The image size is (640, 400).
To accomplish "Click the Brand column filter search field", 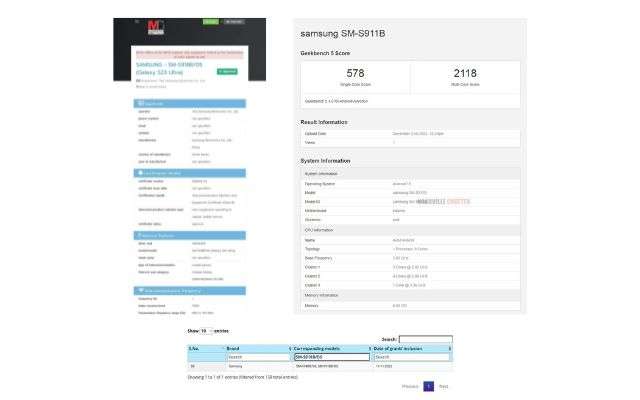I will click(258, 357).
